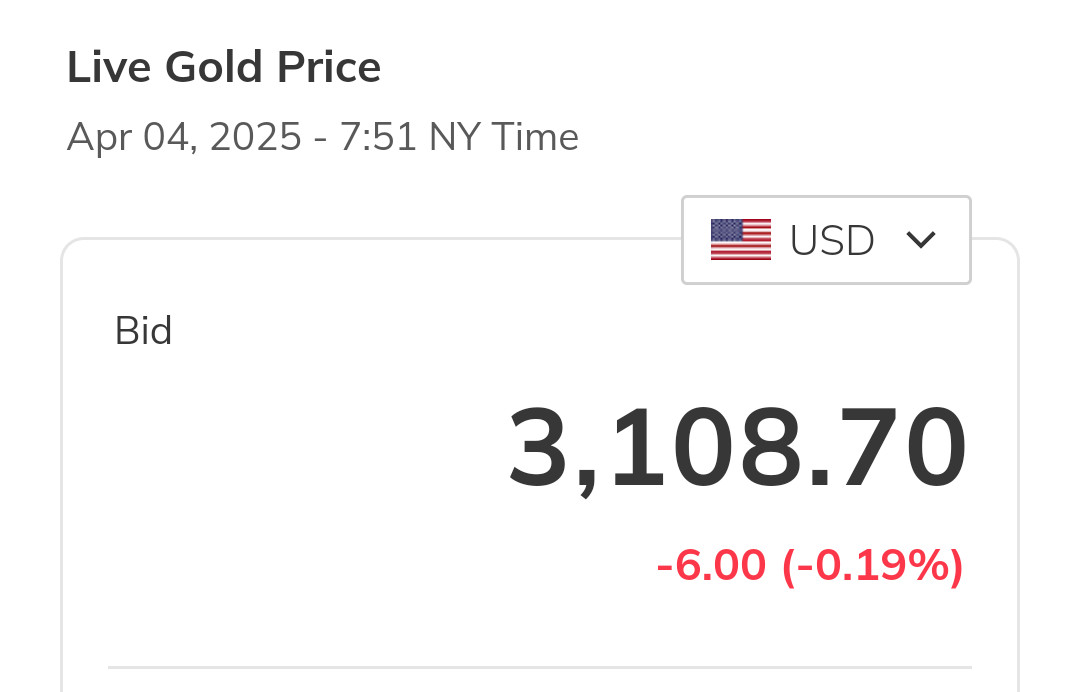
Task: Select the Bid label
Action: [143, 331]
